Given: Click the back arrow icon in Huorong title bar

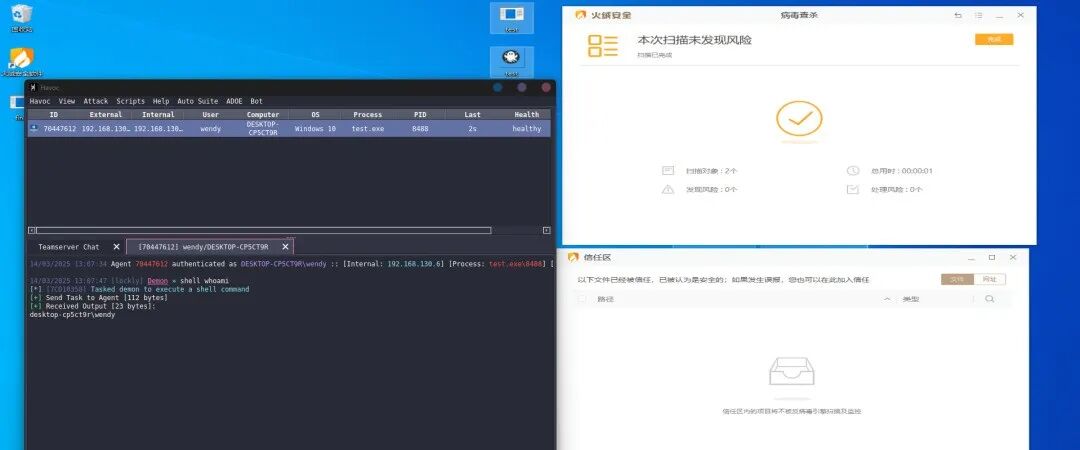Looking at the screenshot, I should click(x=958, y=15).
